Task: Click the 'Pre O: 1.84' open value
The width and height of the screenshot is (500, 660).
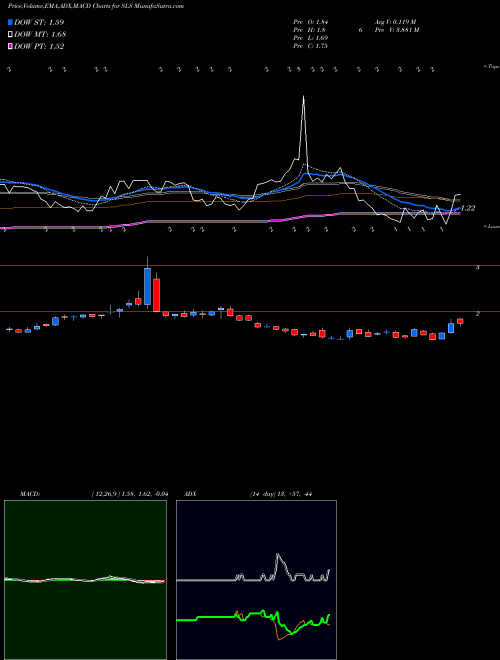Action: click(311, 22)
